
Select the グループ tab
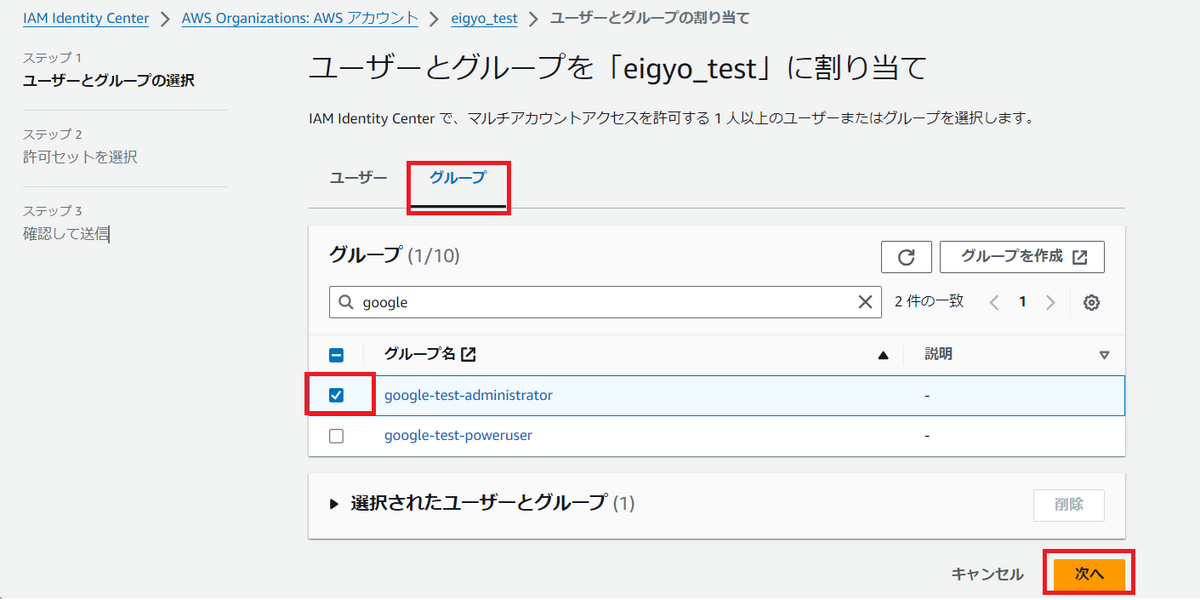[x=458, y=178]
